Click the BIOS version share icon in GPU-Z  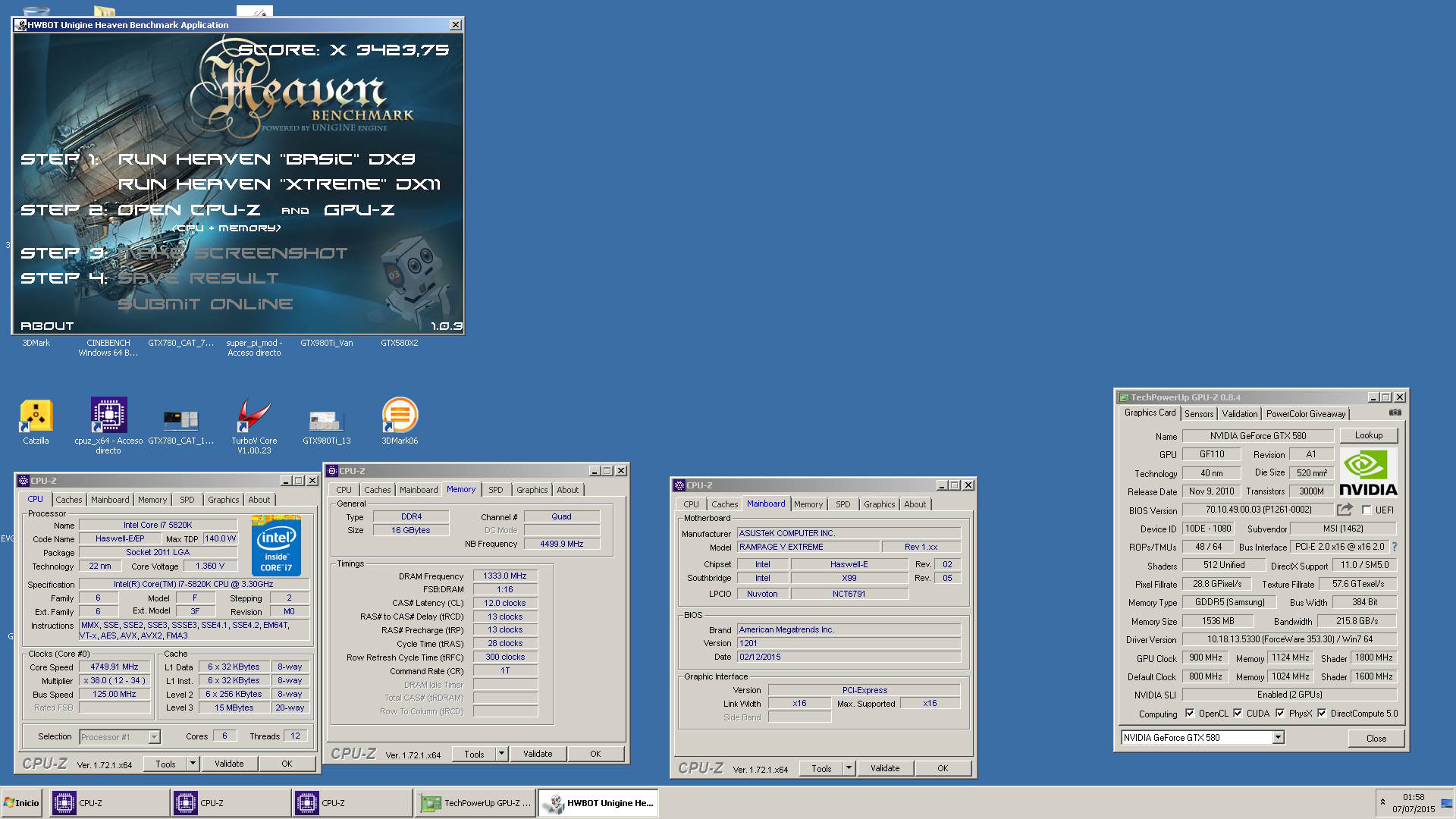coord(1345,510)
